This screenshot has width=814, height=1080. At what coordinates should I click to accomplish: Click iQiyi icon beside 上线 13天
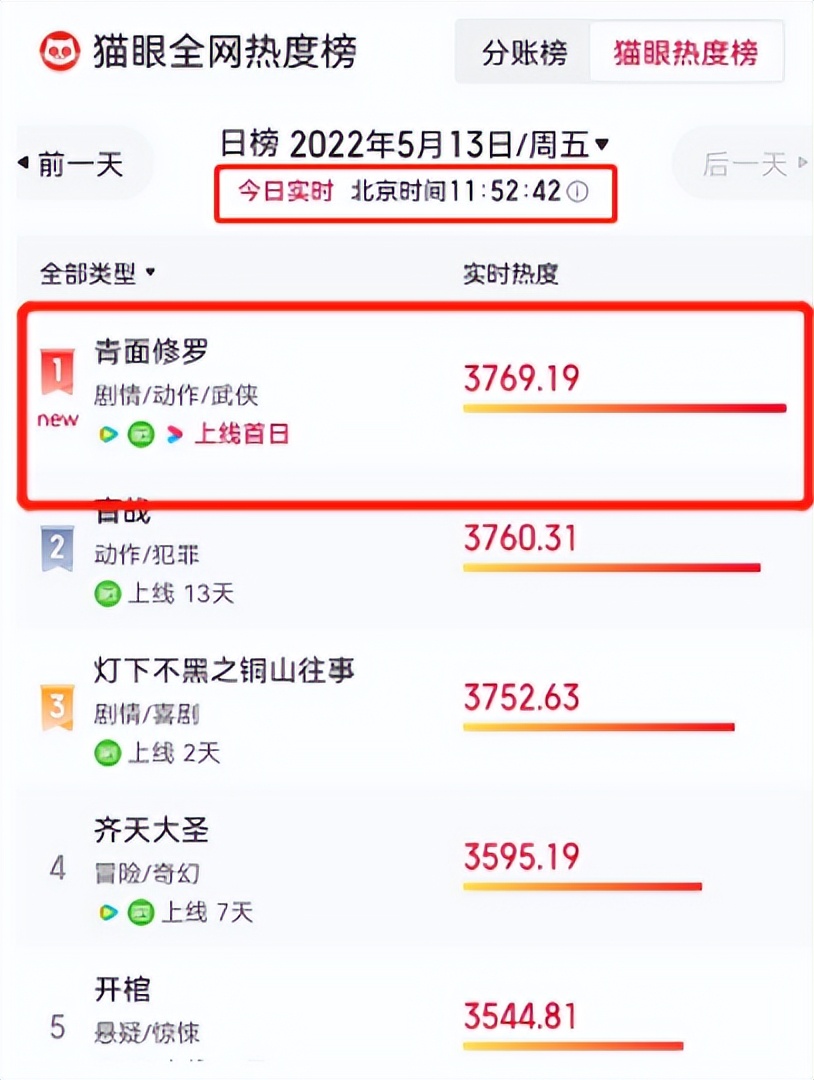(107, 594)
